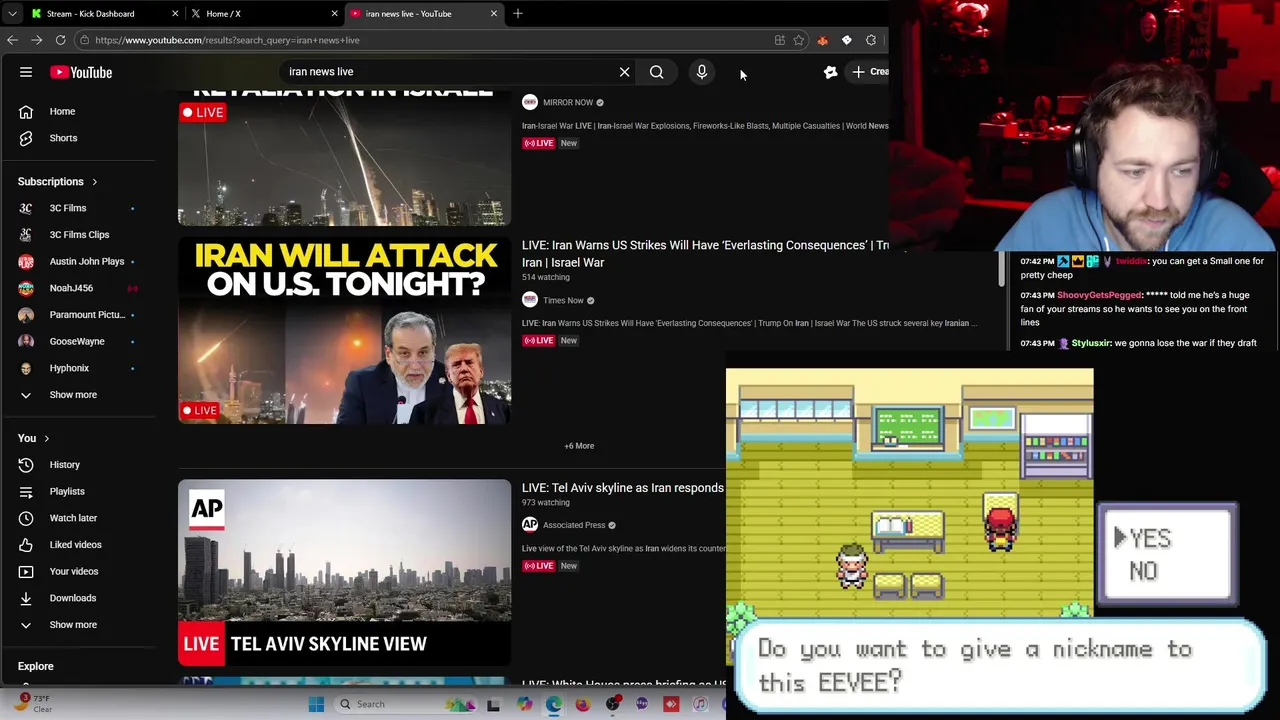
Task: Open the Edge icon on taskbar
Action: (x=553, y=704)
